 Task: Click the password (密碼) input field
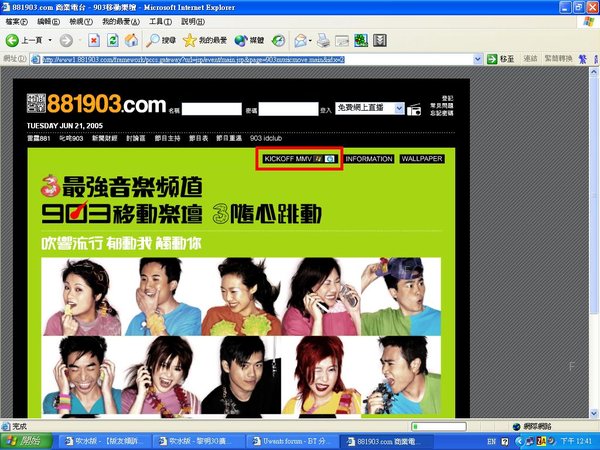point(288,109)
